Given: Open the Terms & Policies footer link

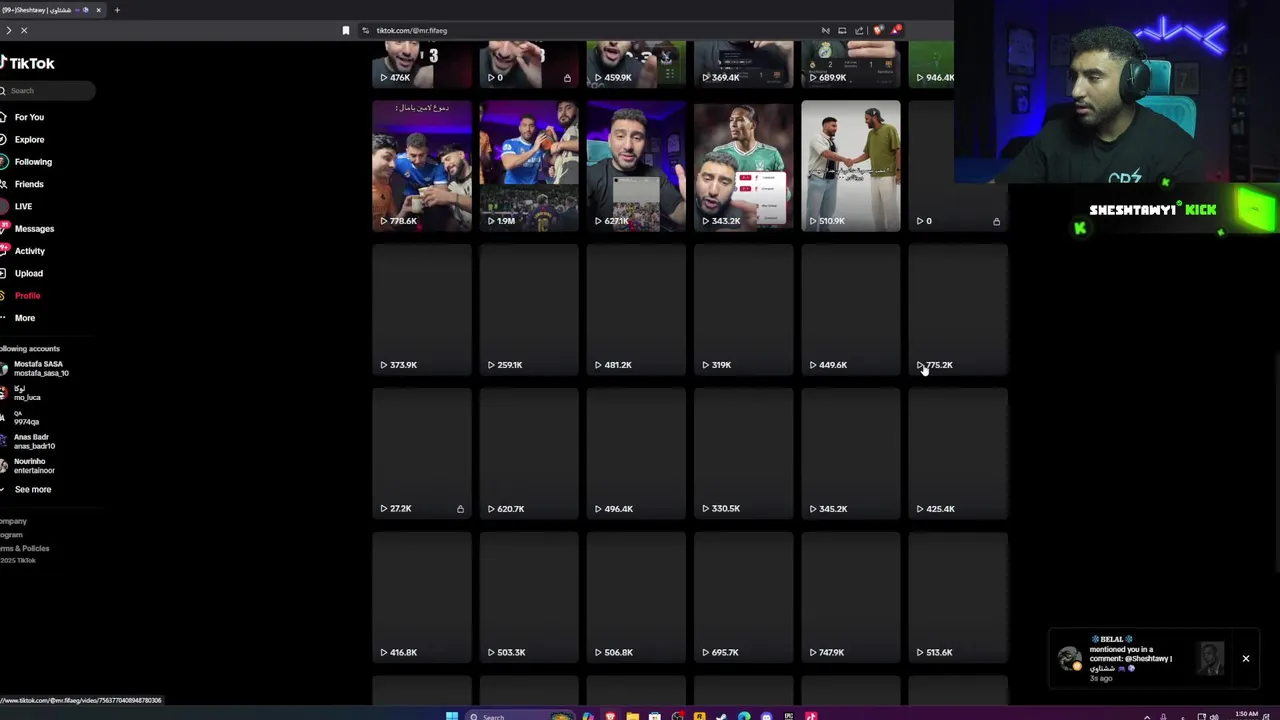Looking at the screenshot, I should [x=24, y=549].
